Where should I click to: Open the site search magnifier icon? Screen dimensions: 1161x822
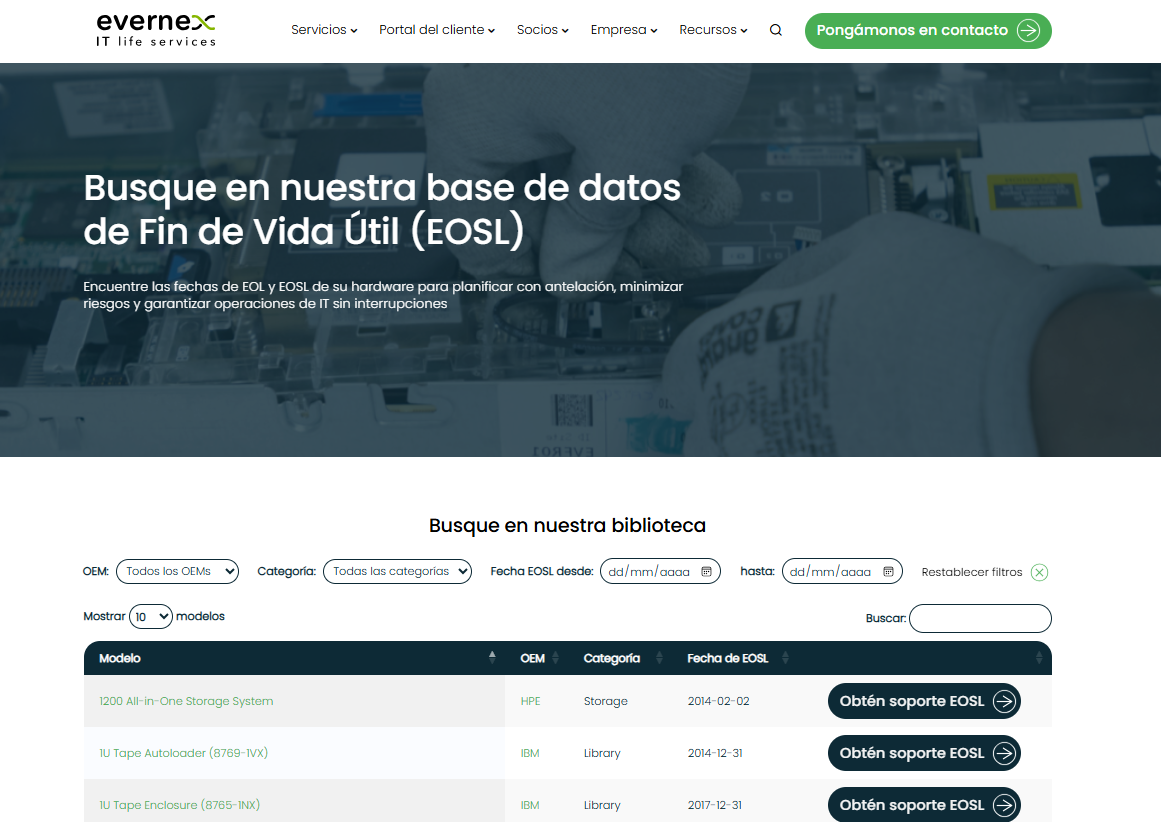(x=775, y=30)
